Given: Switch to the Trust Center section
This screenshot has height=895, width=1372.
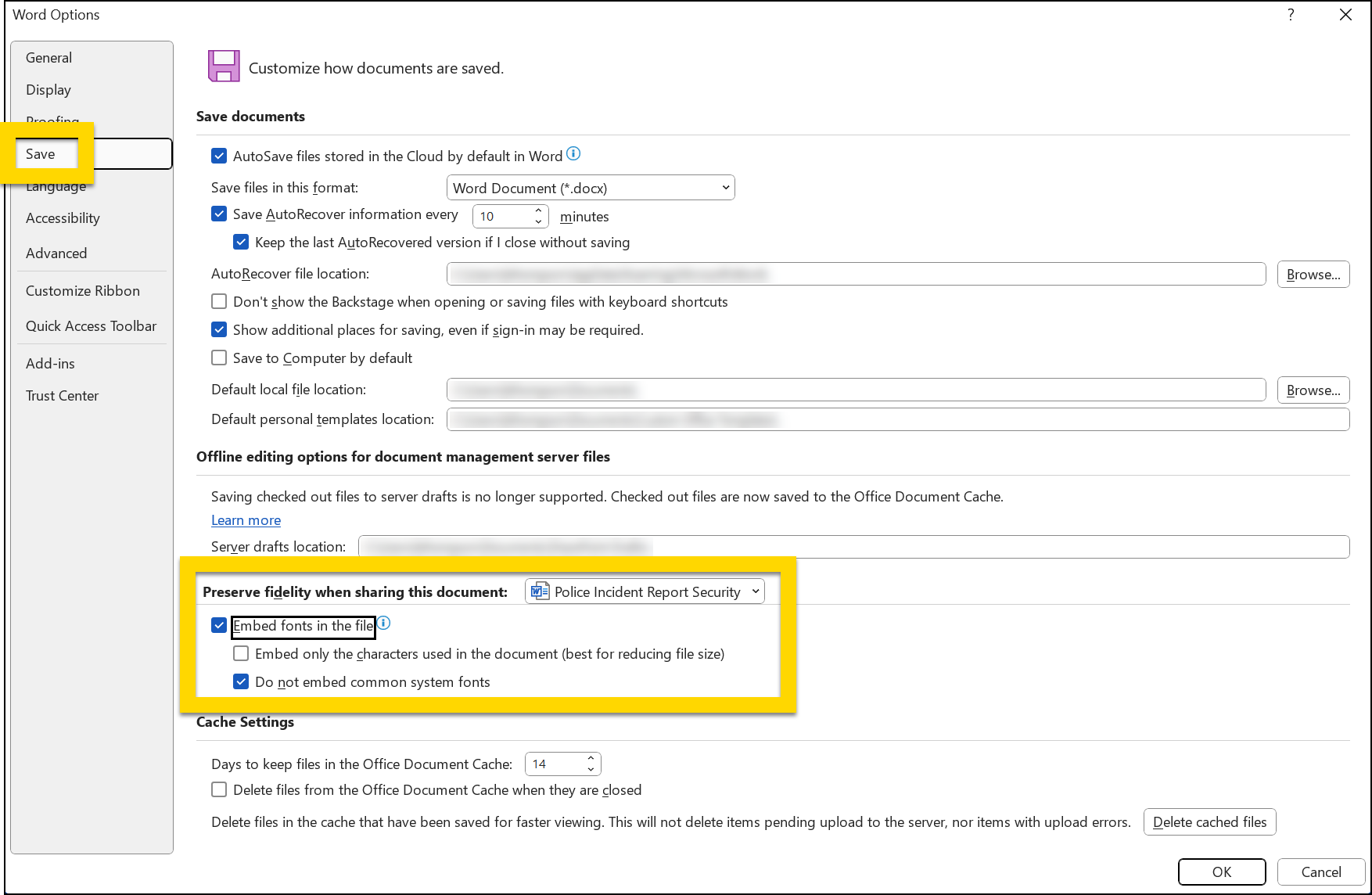Looking at the screenshot, I should click(x=62, y=395).
